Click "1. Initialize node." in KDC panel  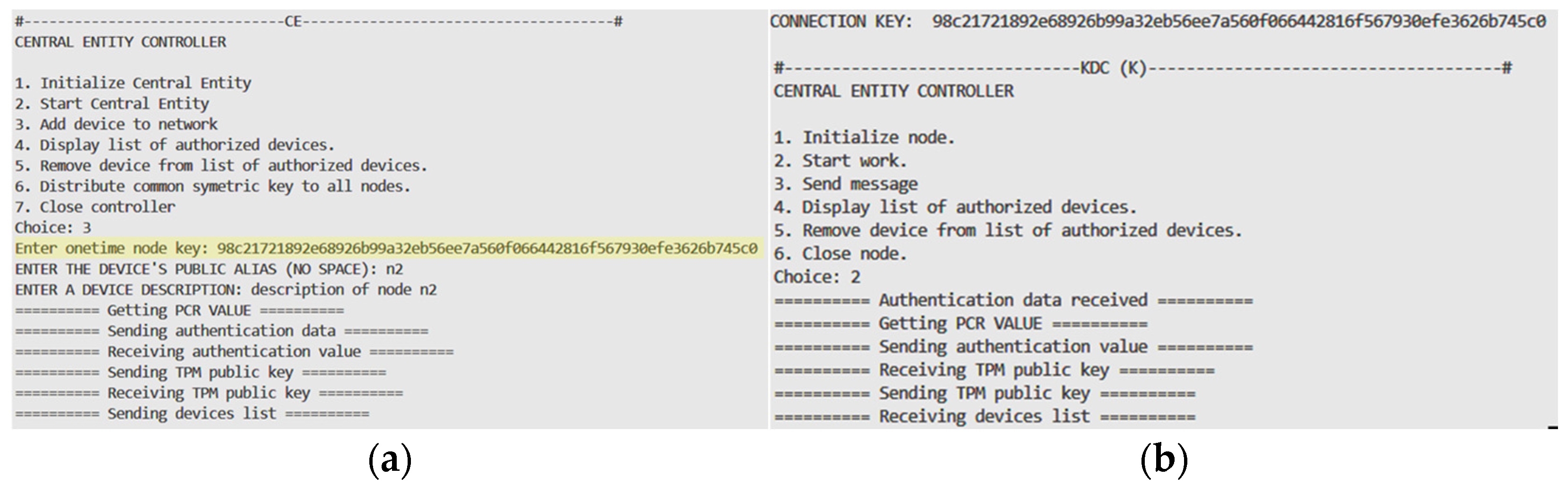tap(864, 138)
